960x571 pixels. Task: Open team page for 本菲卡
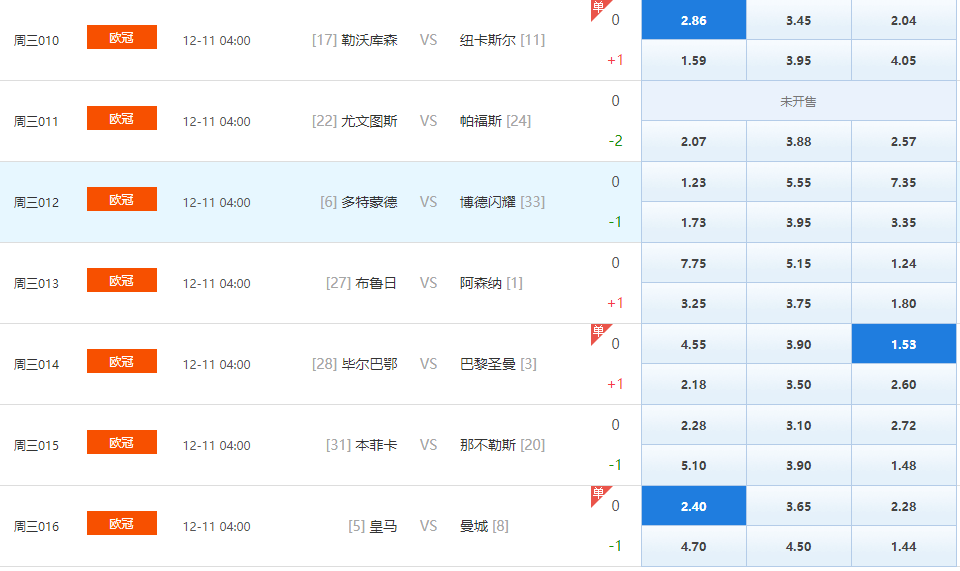coord(376,445)
